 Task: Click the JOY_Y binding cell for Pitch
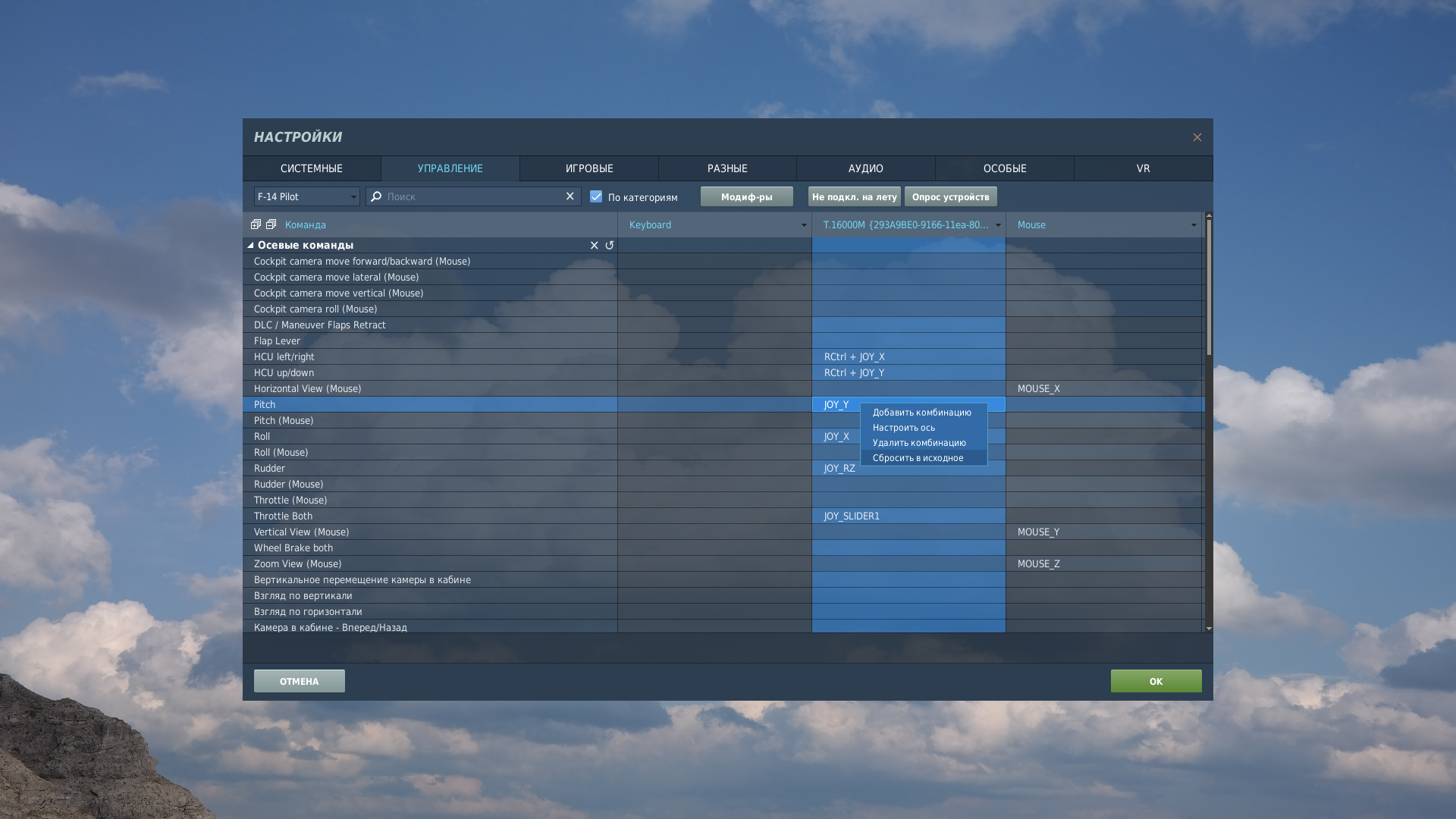[836, 405]
